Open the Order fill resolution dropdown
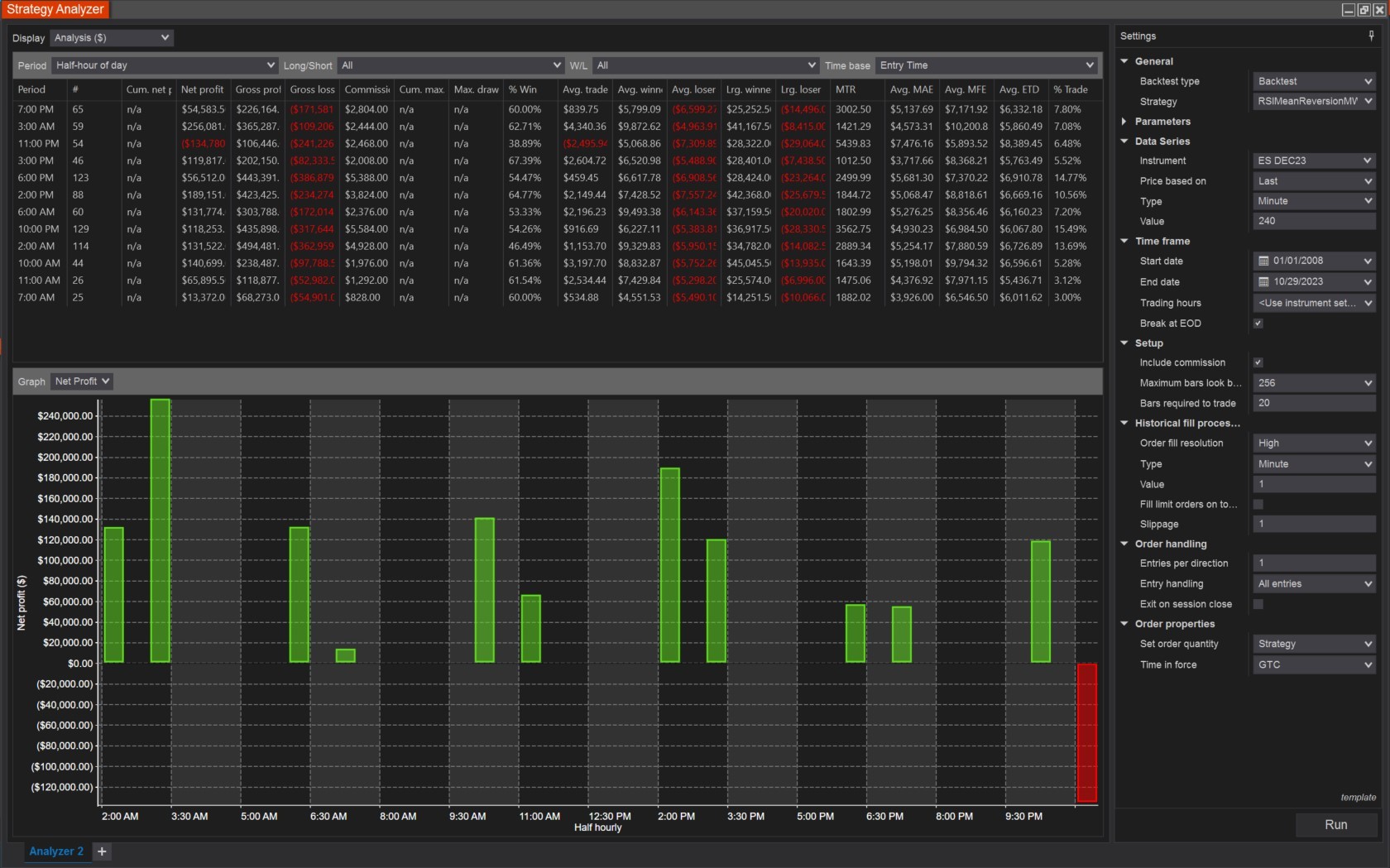Screen dimensions: 1390x868 [1315, 444]
